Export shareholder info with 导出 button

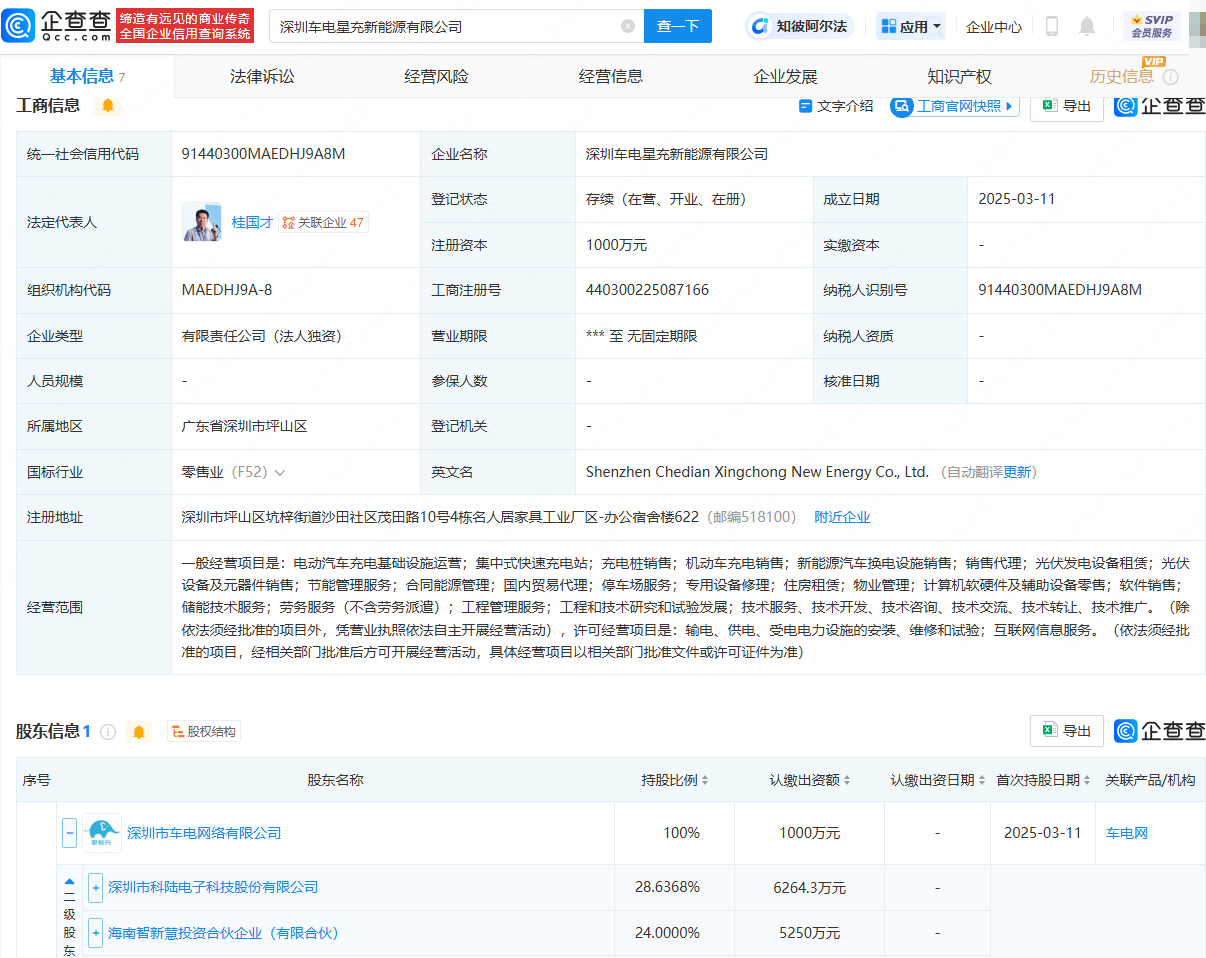(x=1066, y=731)
